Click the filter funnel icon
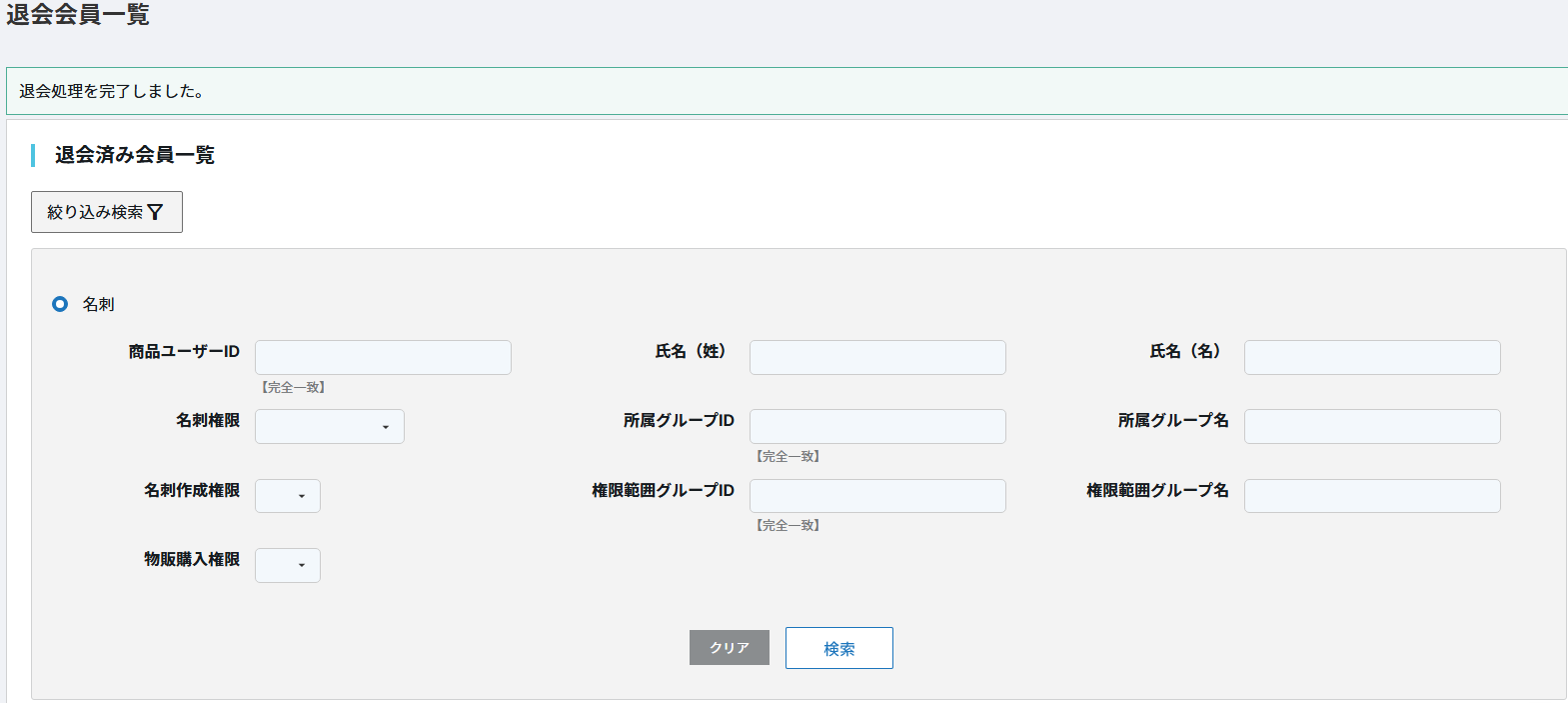1568x703 pixels. coord(155,212)
